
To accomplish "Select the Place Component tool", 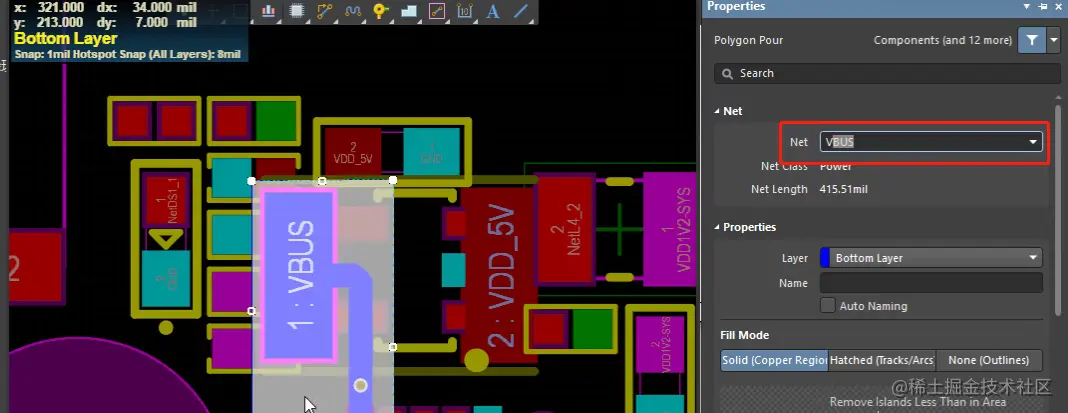I will [296, 11].
